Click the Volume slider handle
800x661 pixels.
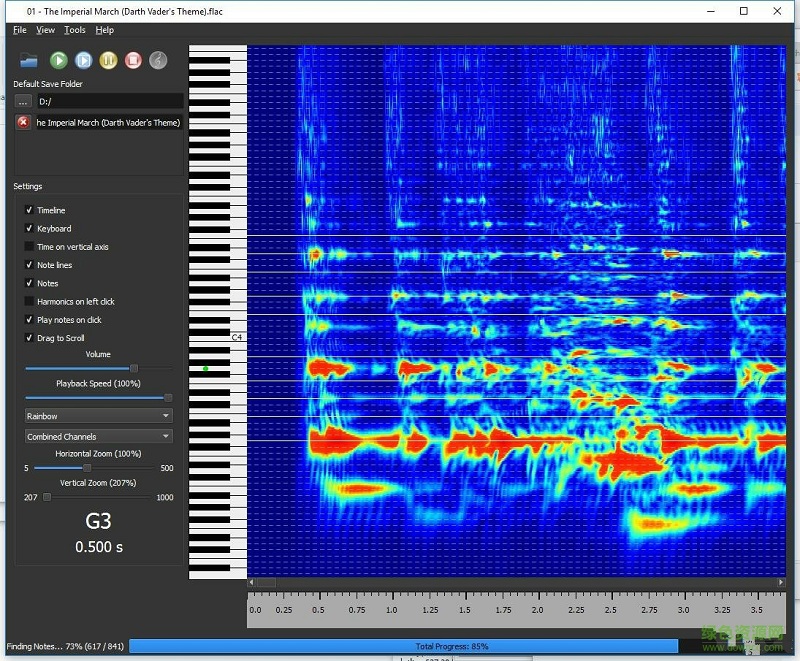[134, 368]
